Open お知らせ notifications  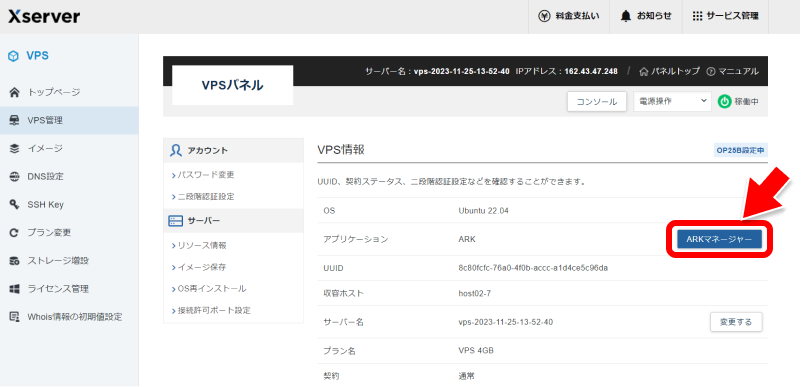pos(646,16)
